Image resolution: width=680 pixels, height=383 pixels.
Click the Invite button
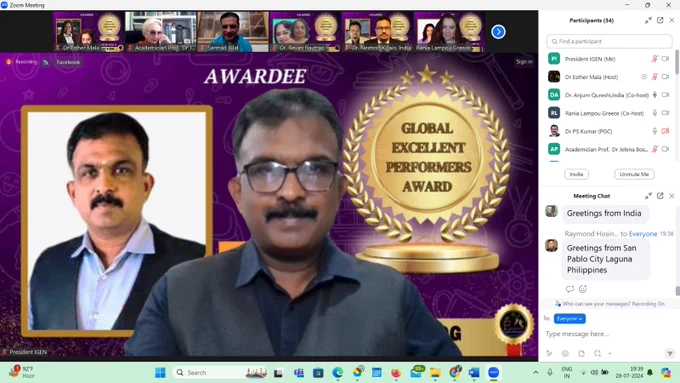pyautogui.click(x=576, y=174)
